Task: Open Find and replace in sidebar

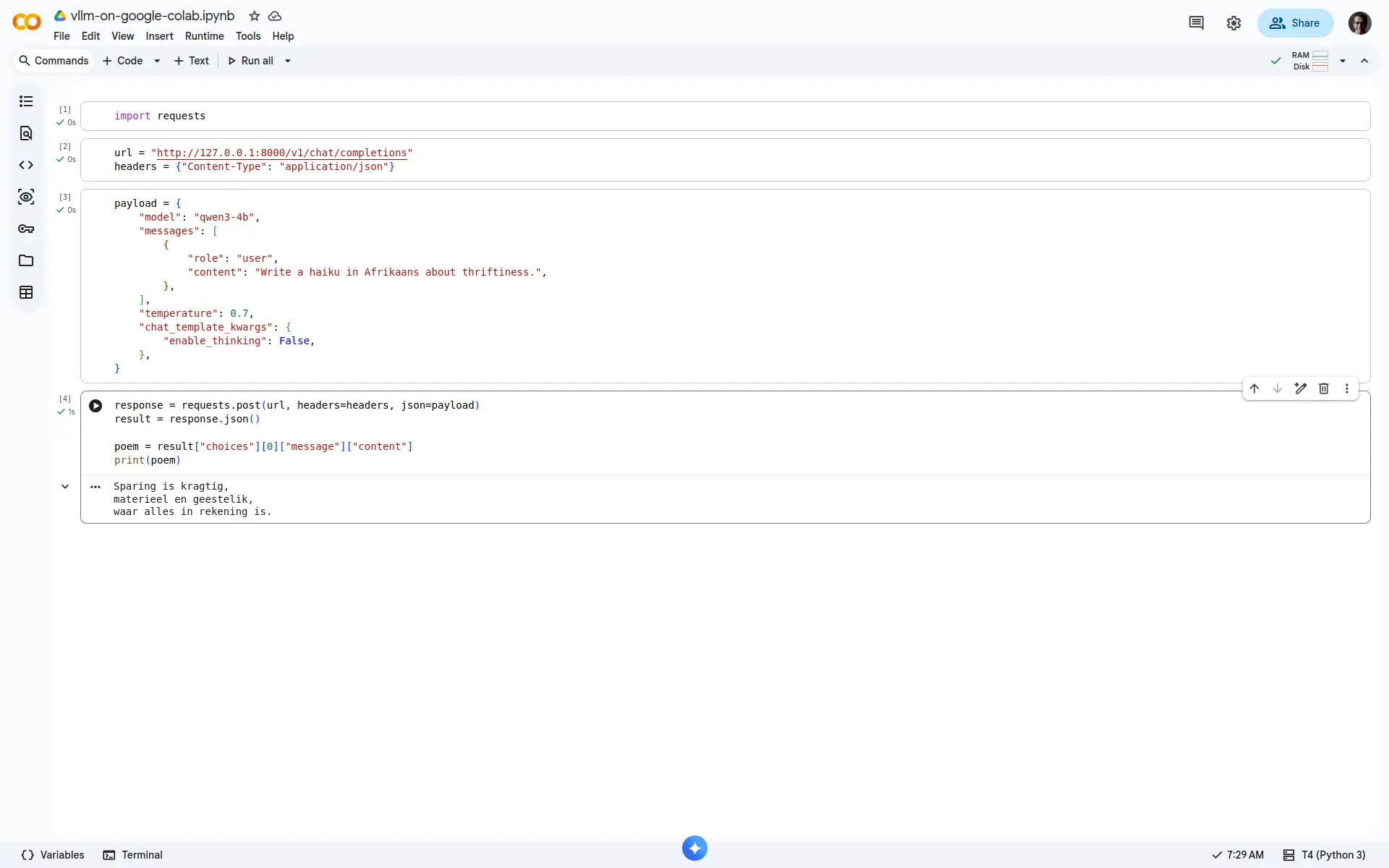Action: pyautogui.click(x=26, y=133)
